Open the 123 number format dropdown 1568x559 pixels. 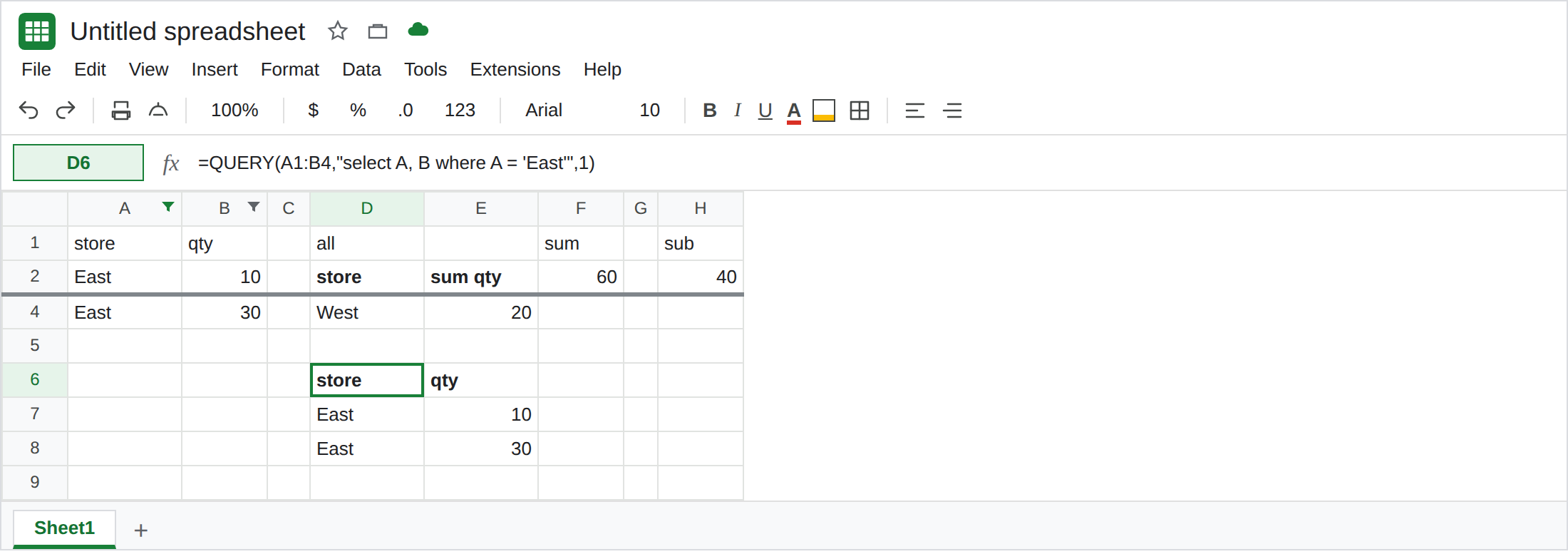tap(460, 111)
